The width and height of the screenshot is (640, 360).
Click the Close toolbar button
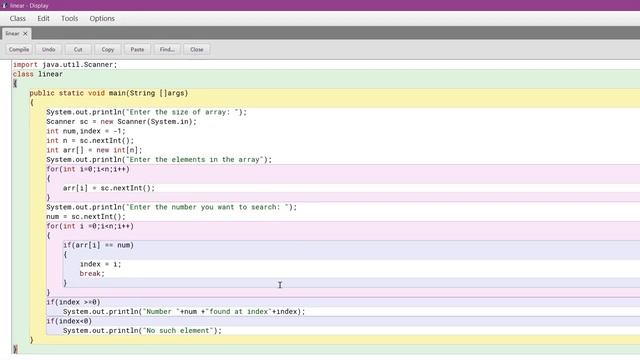pyautogui.click(x=197, y=49)
